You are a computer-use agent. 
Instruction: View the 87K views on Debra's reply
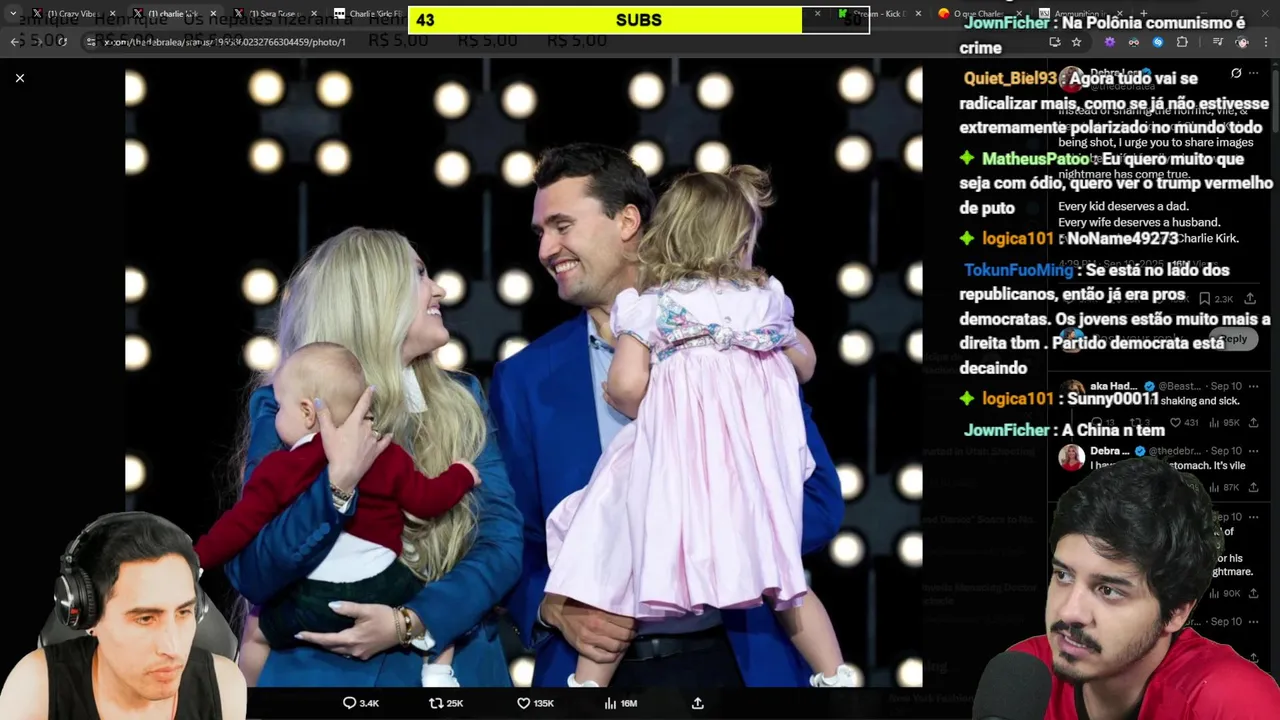click(x=1223, y=488)
